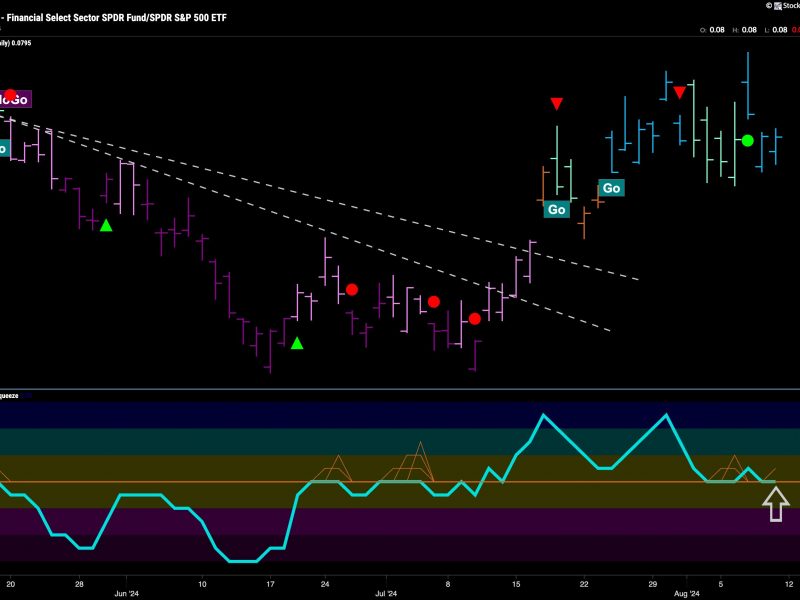The width and height of the screenshot is (800, 600).
Task: Click the green up triangle after June 17 low
Action: click(x=297, y=343)
